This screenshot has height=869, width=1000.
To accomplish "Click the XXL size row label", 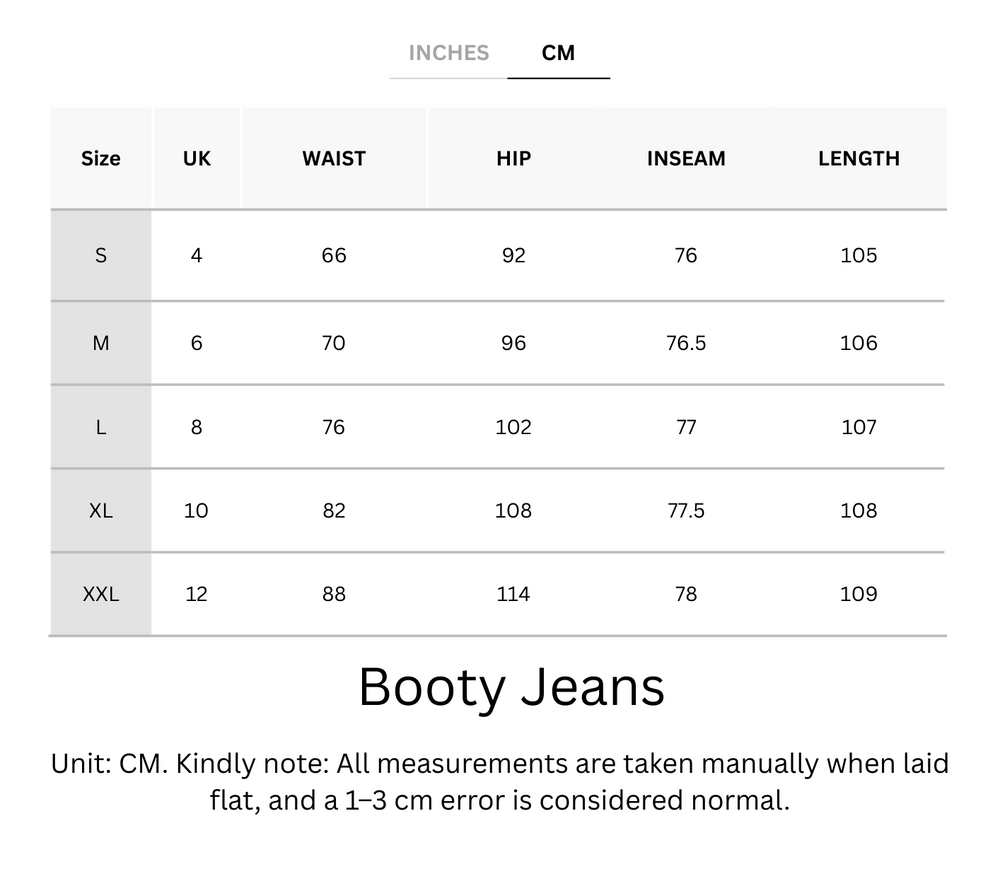I will coord(100,593).
